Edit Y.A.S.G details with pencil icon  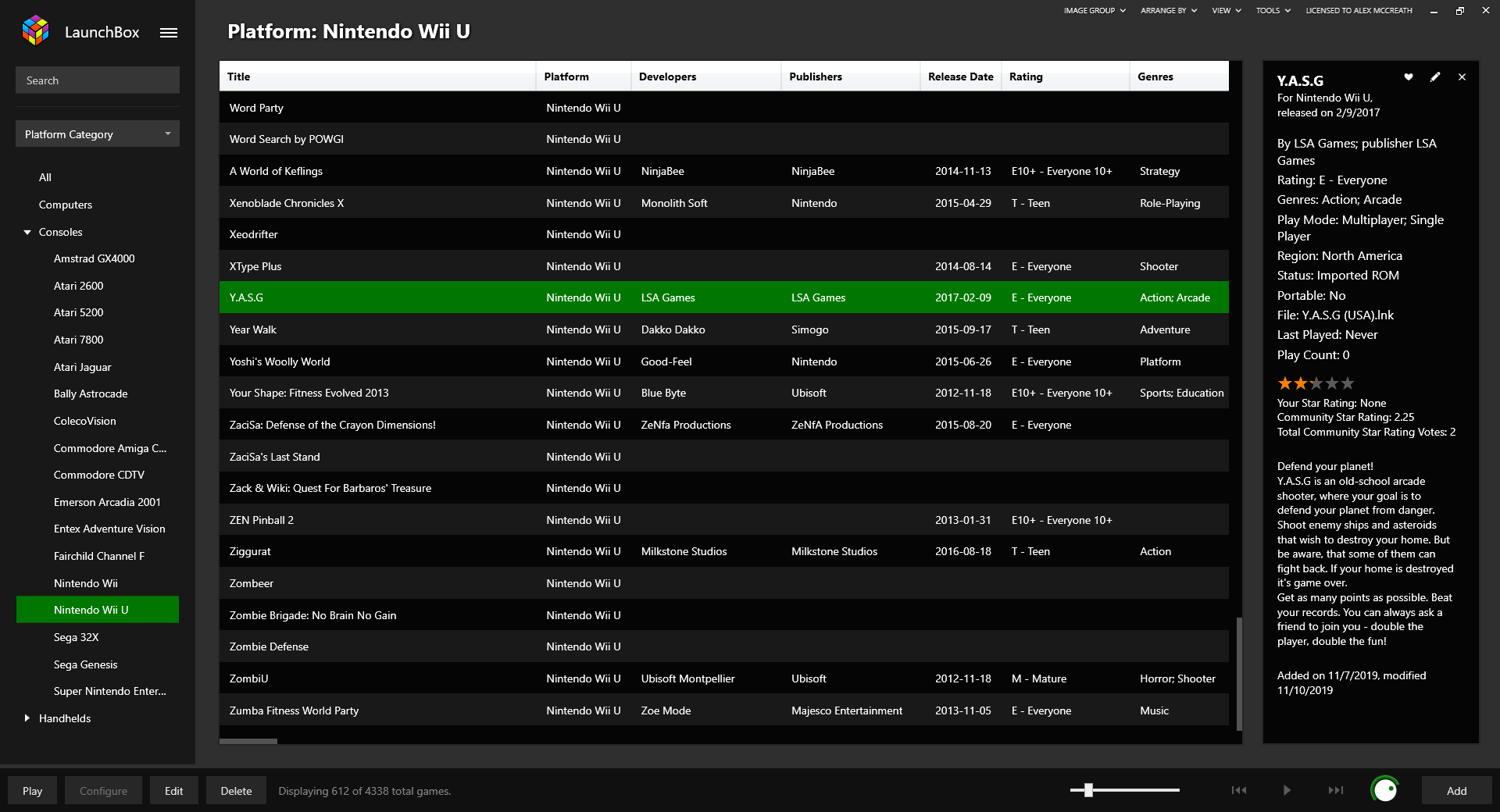click(1435, 77)
